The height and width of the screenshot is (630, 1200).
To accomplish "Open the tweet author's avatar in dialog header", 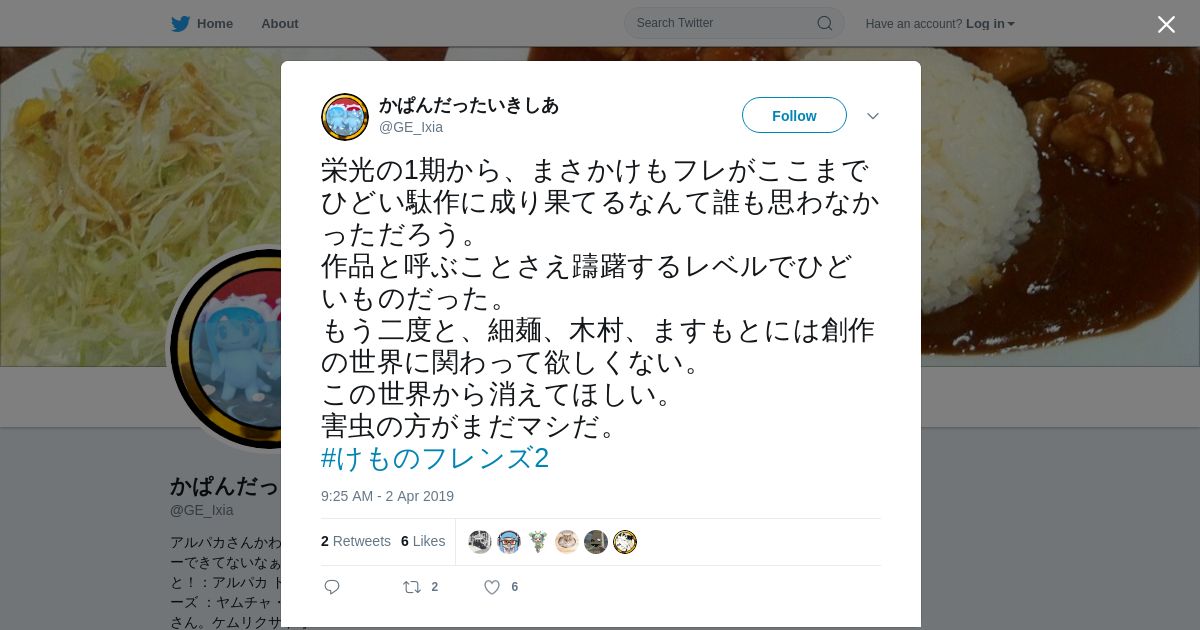I will (x=345, y=117).
